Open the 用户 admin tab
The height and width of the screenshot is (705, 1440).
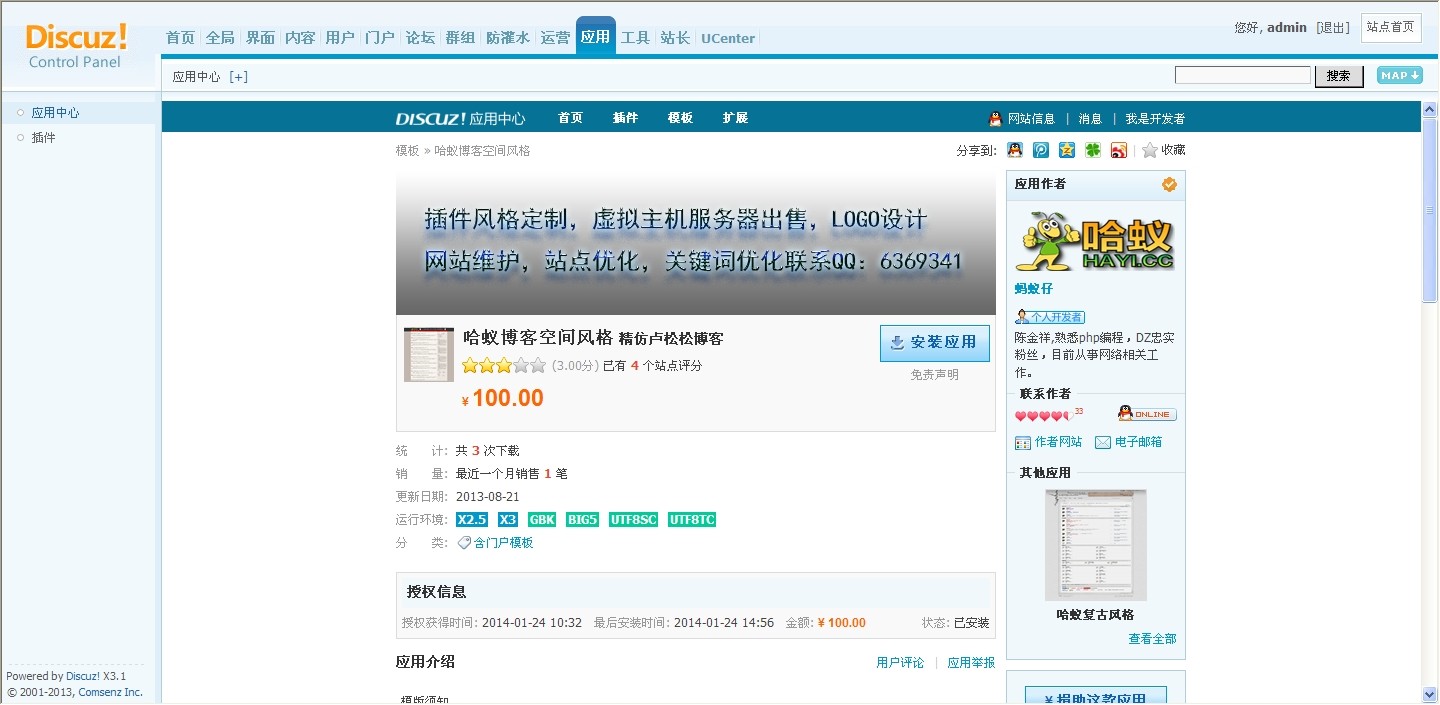pyautogui.click(x=340, y=38)
